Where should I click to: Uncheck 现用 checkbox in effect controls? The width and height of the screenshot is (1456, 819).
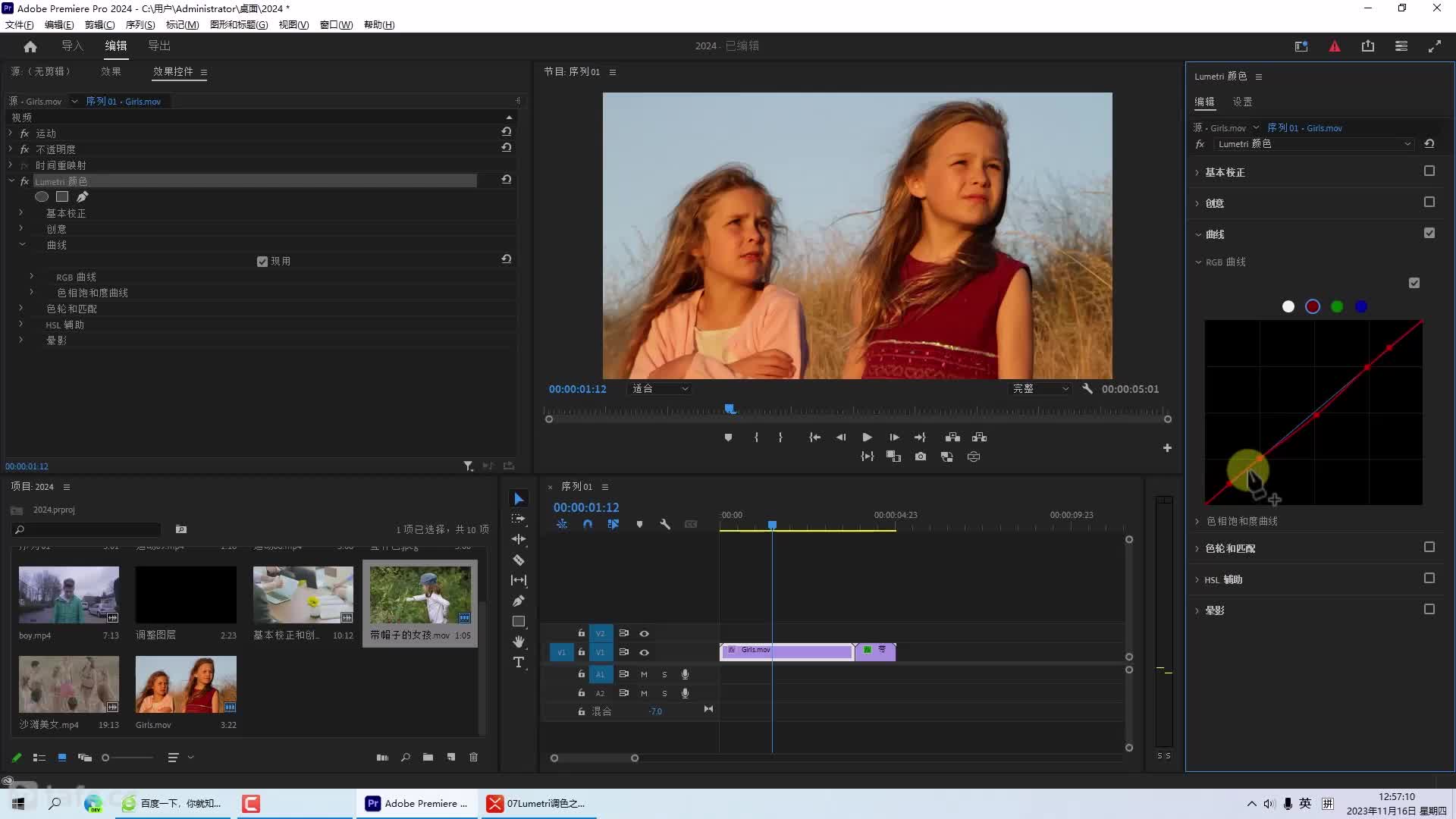tap(262, 262)
